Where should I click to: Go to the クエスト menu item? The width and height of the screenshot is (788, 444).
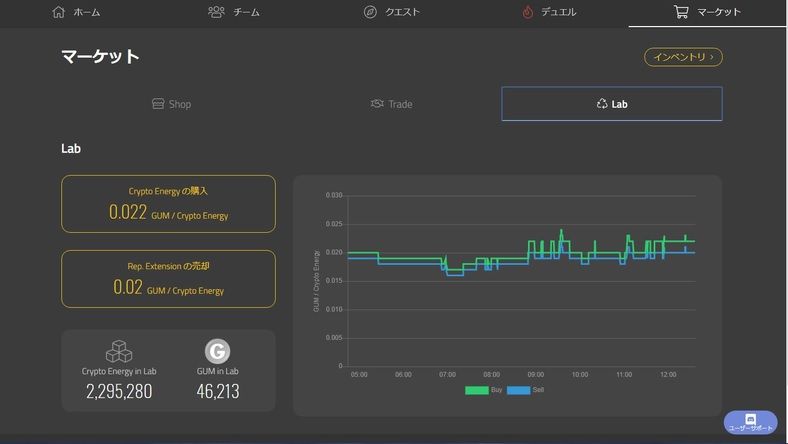click(x=392, y=12)
